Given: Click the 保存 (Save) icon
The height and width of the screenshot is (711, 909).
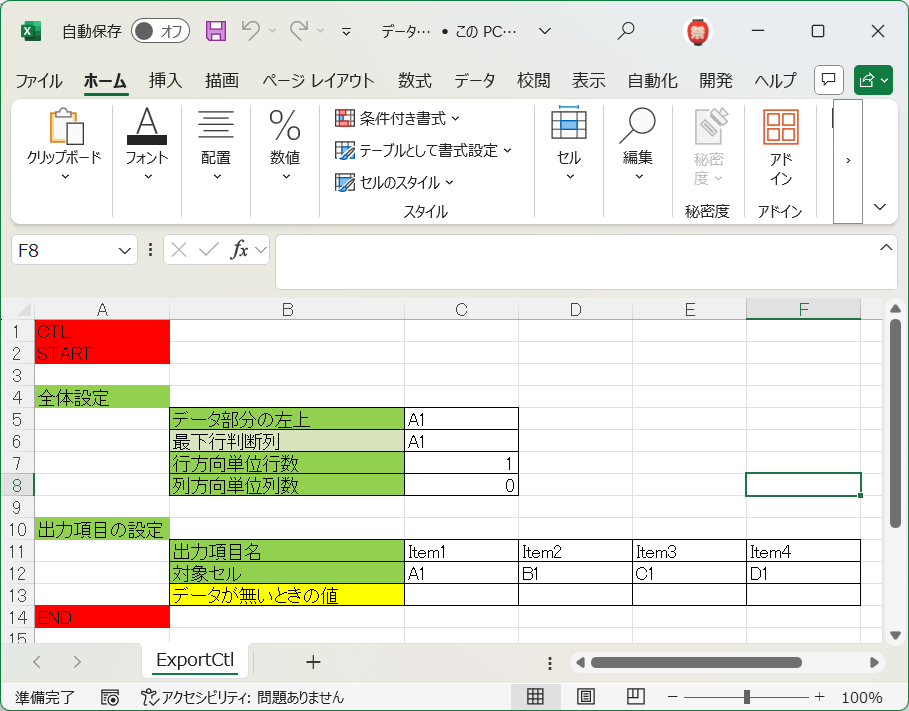Looking at the screenshot, I should click(x=216, y=31).
